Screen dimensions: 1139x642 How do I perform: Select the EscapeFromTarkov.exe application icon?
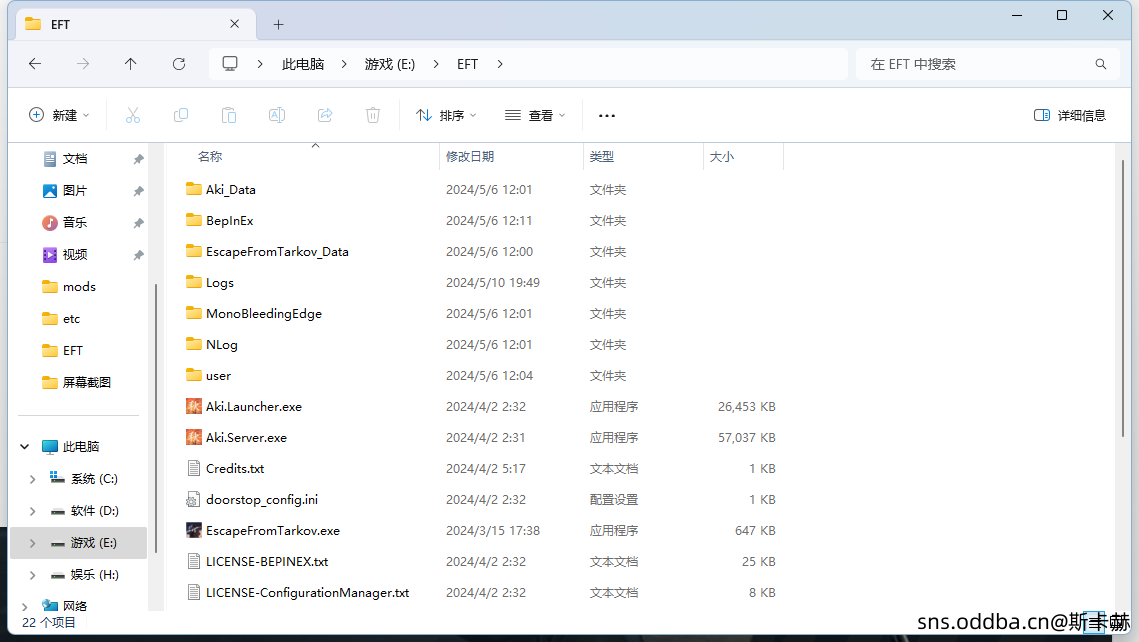pos(193,530)
